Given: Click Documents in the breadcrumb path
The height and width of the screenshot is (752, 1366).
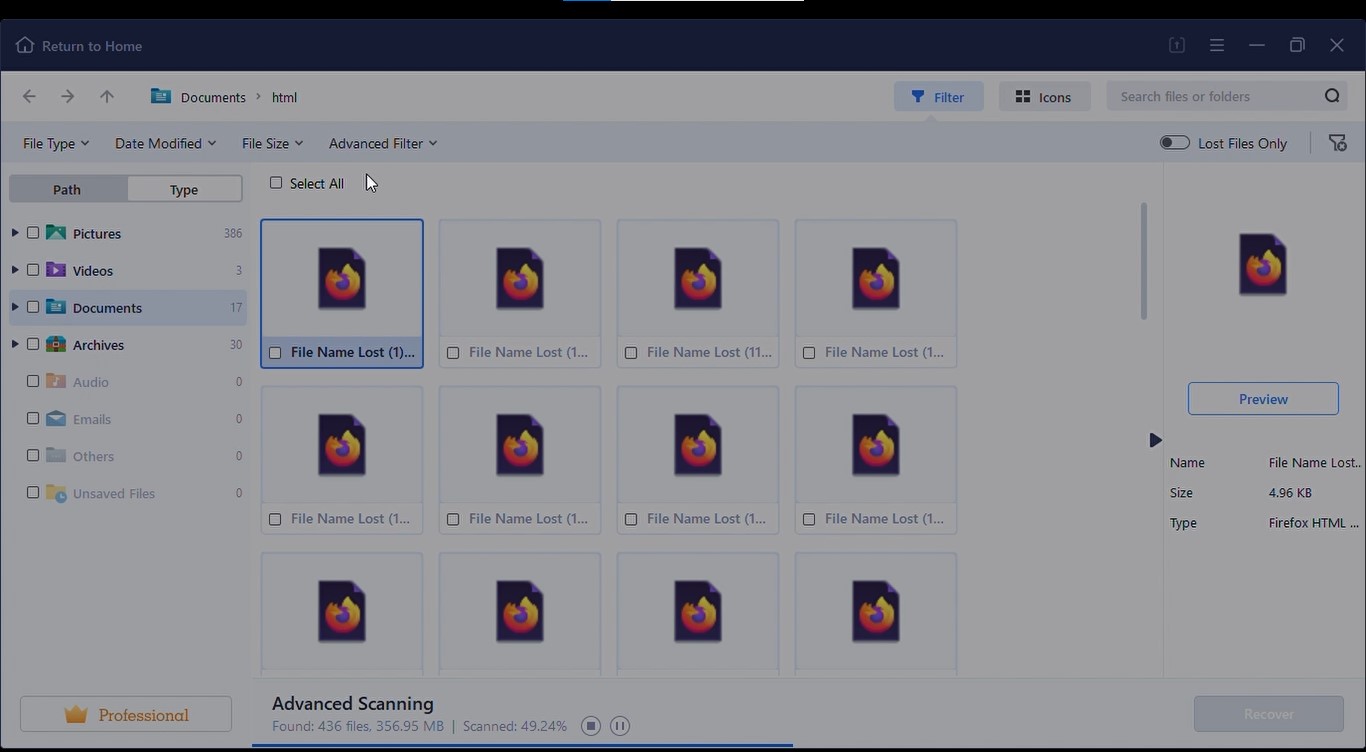Looking at the screenshot, I should (213, 97).
